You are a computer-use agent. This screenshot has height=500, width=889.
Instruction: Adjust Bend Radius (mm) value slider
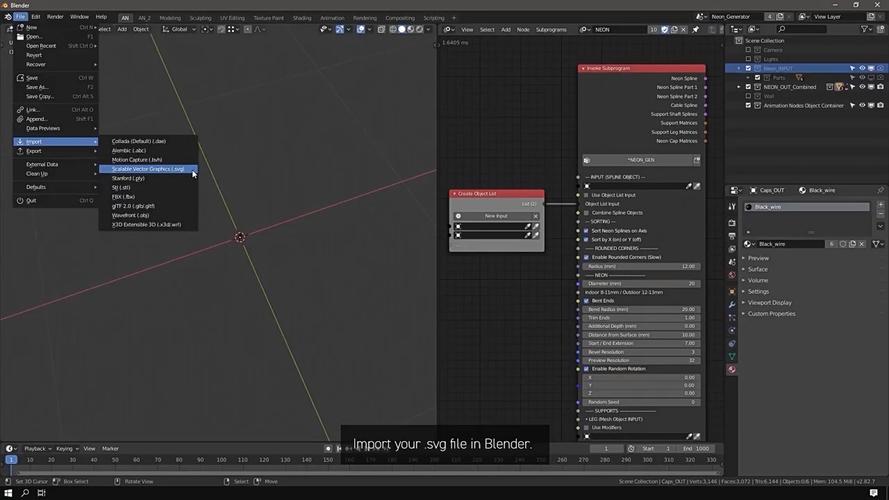coord(641,310)
